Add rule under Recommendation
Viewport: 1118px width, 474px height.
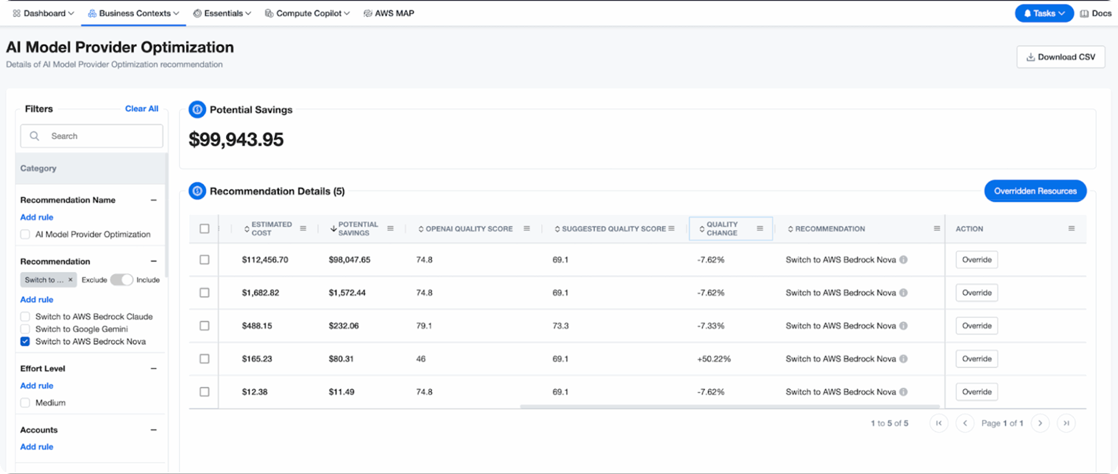pyautogui.click(x=36, y=299)
